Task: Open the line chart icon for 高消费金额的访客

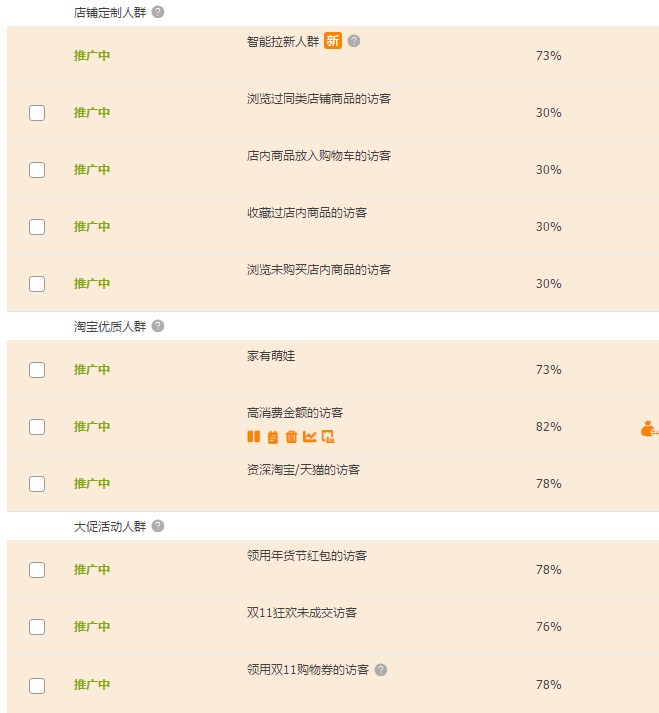Action: click(x=309, y=437)
